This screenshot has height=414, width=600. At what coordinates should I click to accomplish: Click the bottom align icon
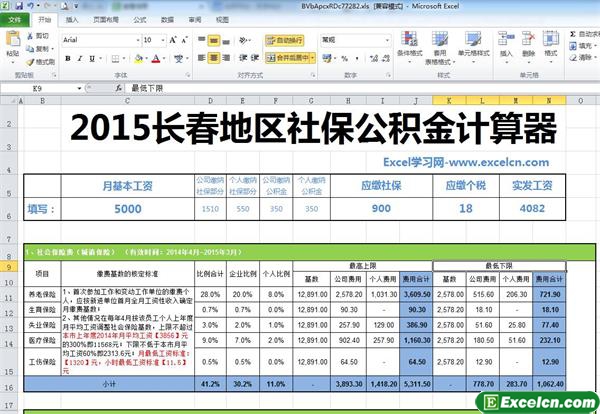tap(226, 40)
